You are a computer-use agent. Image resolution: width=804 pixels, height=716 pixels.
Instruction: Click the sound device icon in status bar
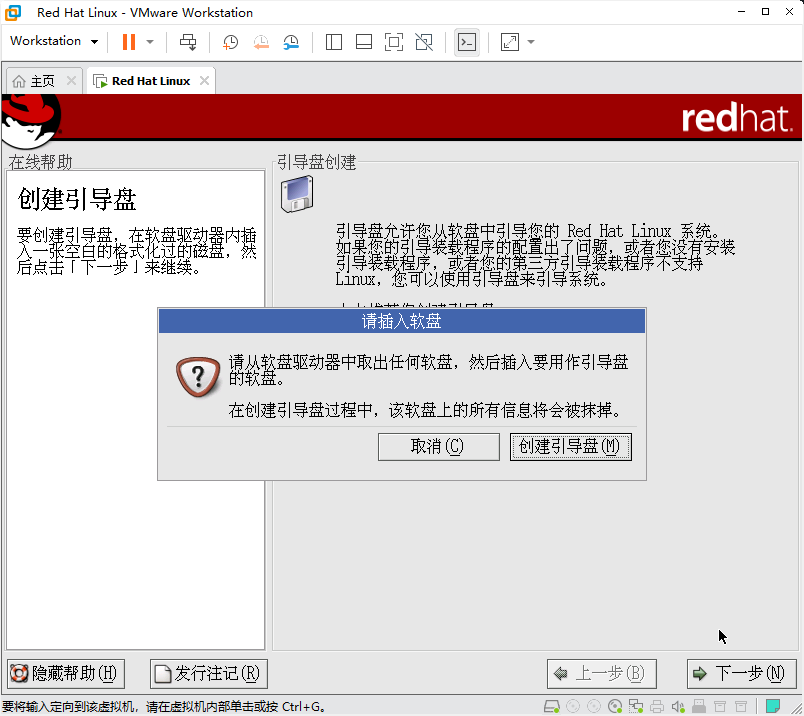pos(678,705)
